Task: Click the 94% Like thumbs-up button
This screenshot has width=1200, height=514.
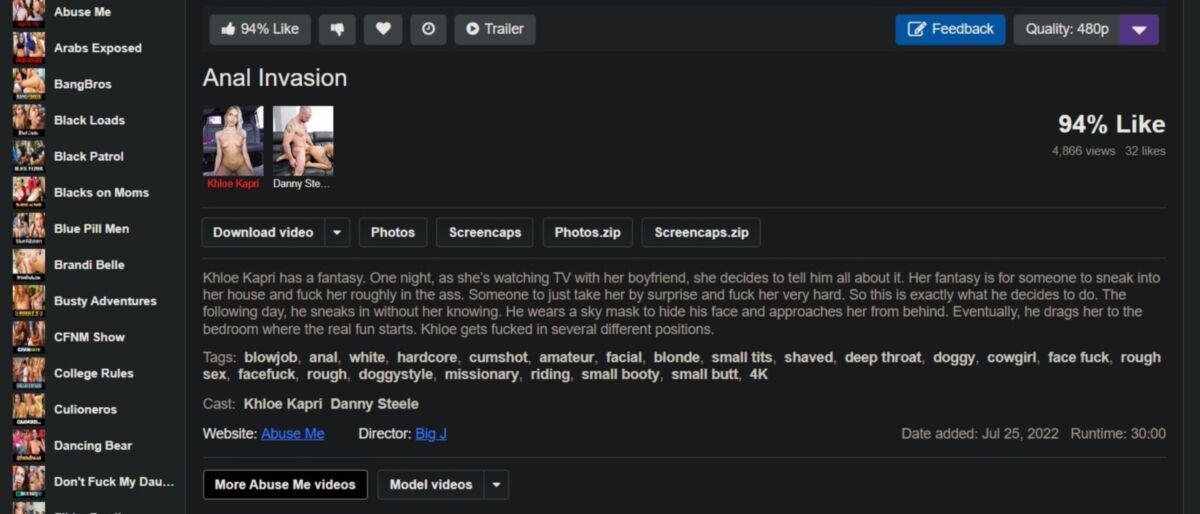Action: click(259, 29)
